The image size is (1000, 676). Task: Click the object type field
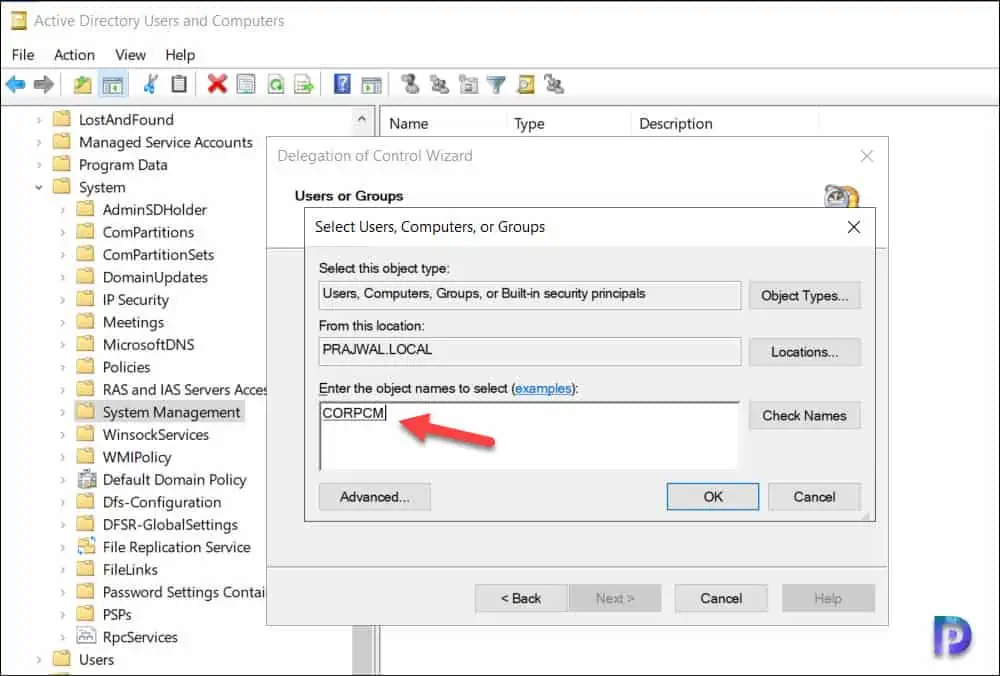pos(529,295)
